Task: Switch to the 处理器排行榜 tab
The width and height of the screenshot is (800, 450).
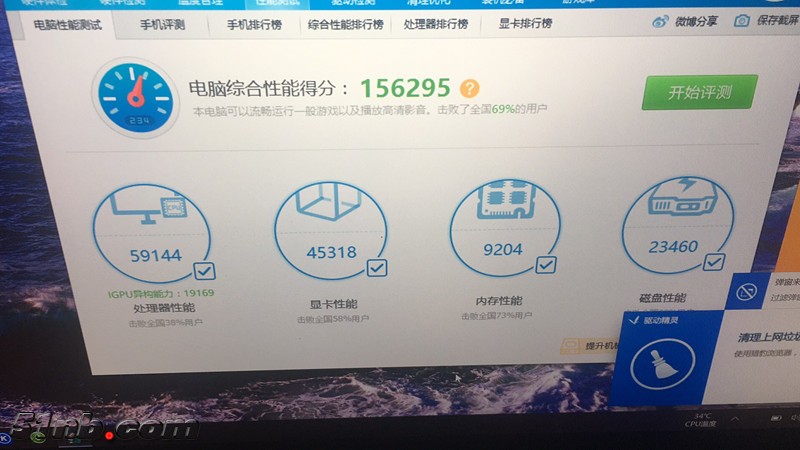Action: tap(436, 23)
